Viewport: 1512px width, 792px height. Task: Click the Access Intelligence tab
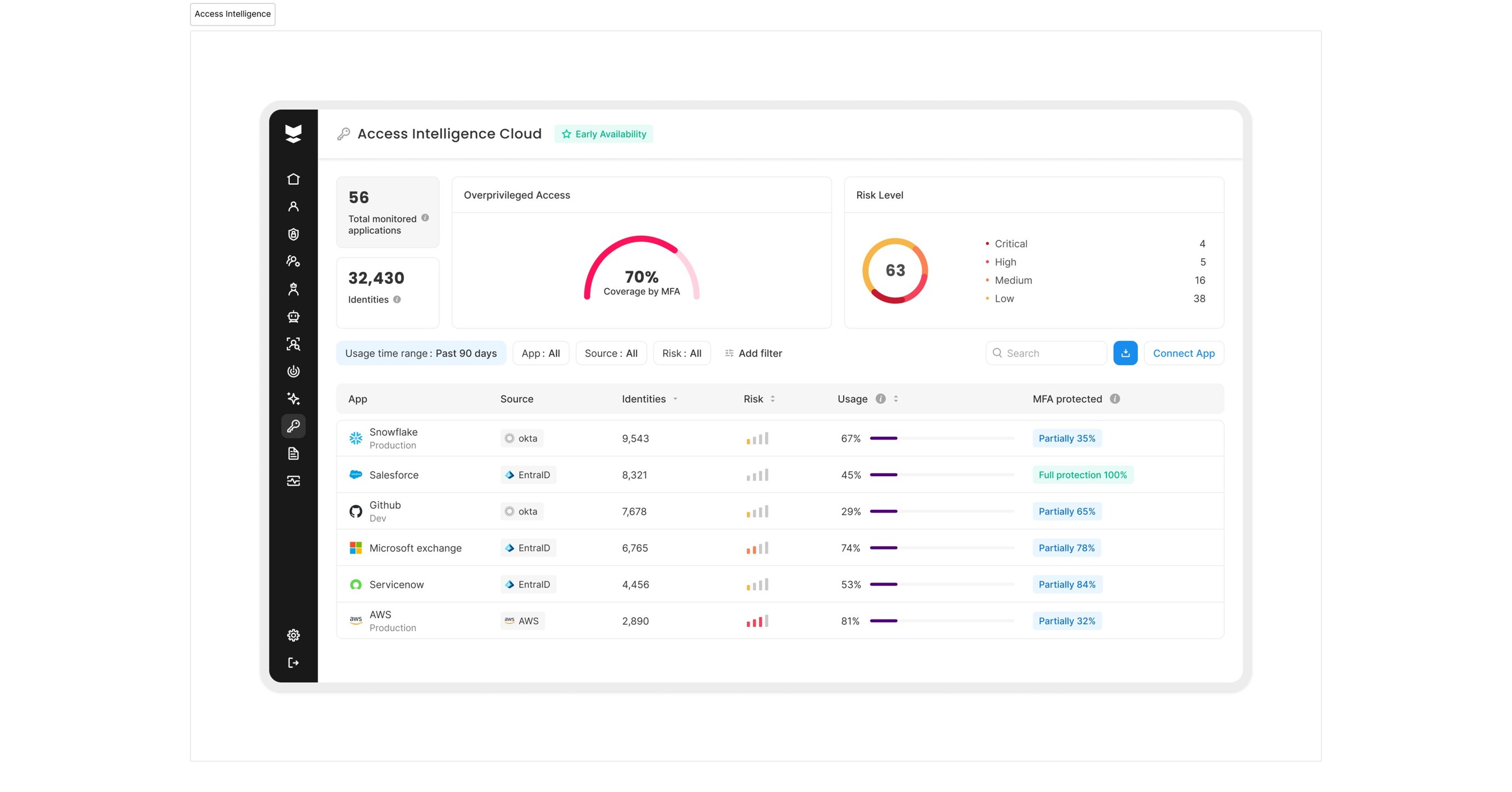(x=232, y=14)
